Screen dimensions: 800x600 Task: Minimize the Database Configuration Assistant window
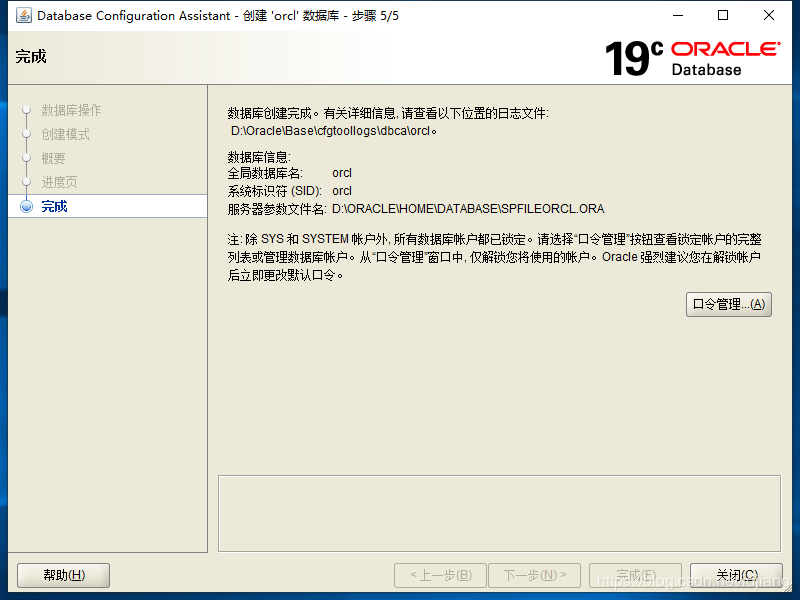click(678, 15)
